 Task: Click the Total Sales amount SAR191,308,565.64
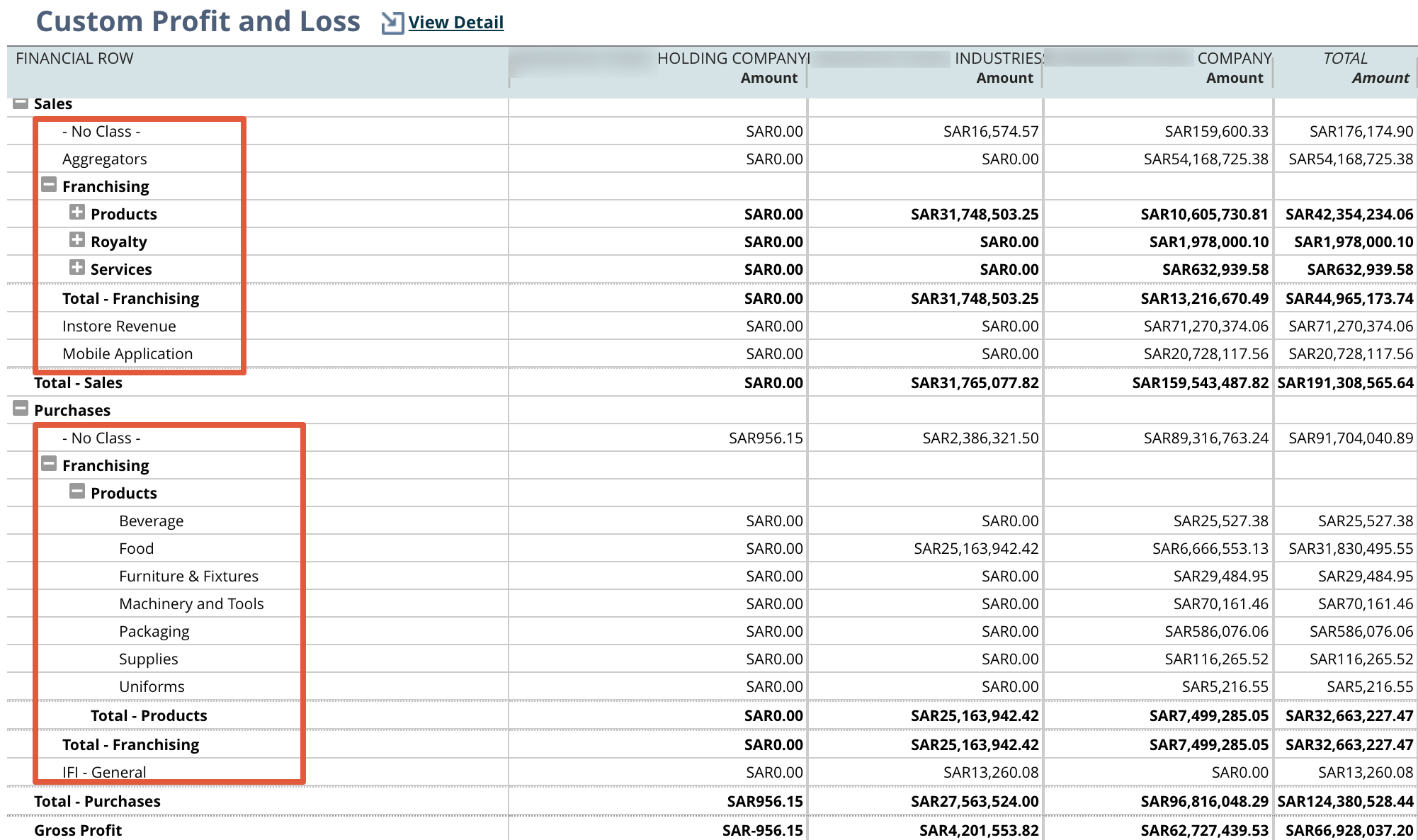point(1345,383)
